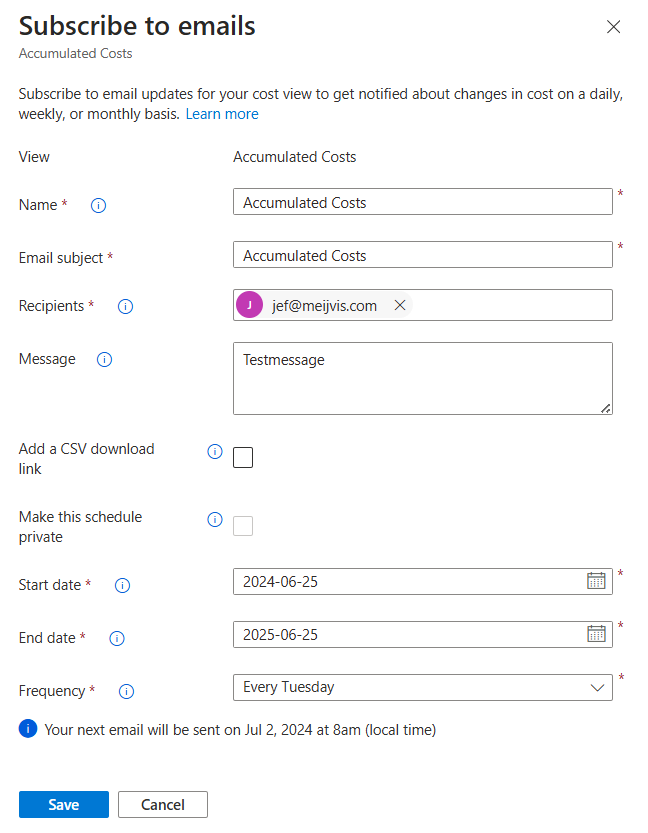Click the Start date info icon
Screen dimensions: 648x833
122,585
